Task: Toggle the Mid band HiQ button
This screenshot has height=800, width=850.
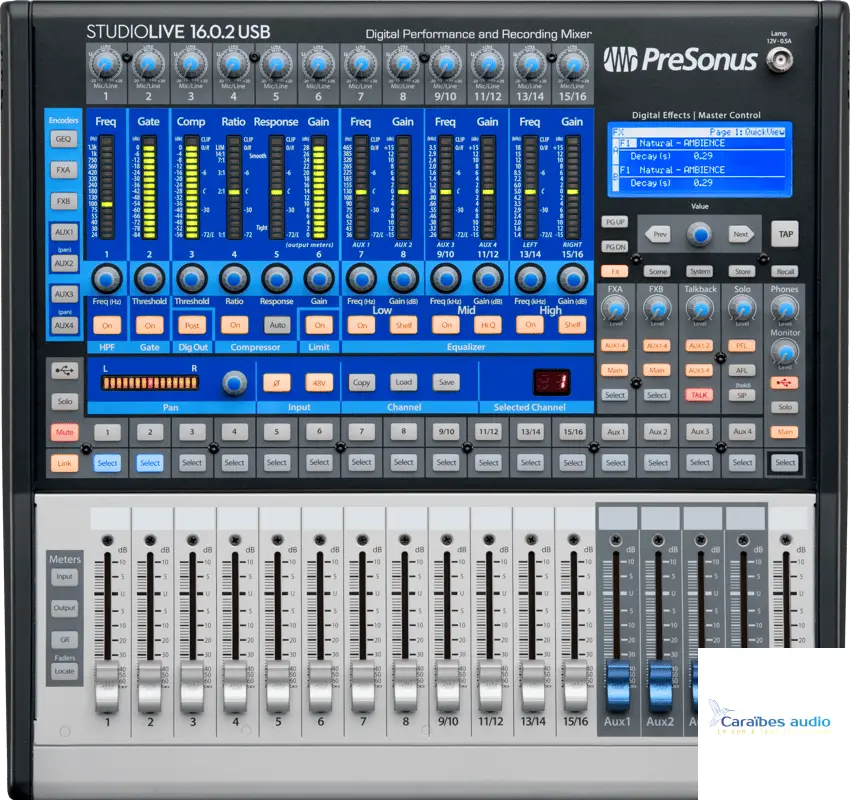Action: [x=488, y=325]
